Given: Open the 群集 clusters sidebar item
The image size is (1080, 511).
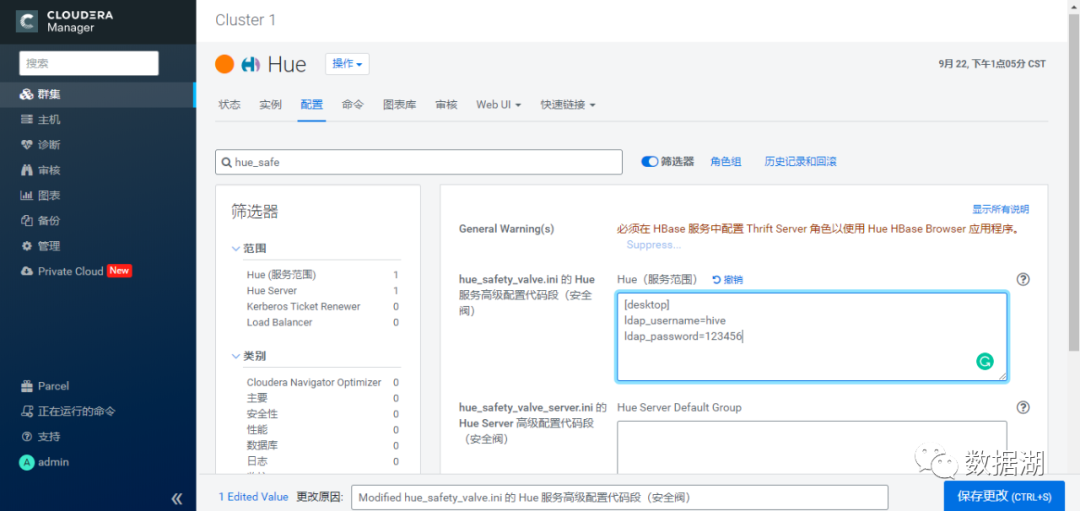Looking at the screenshot, I should 98,94.
